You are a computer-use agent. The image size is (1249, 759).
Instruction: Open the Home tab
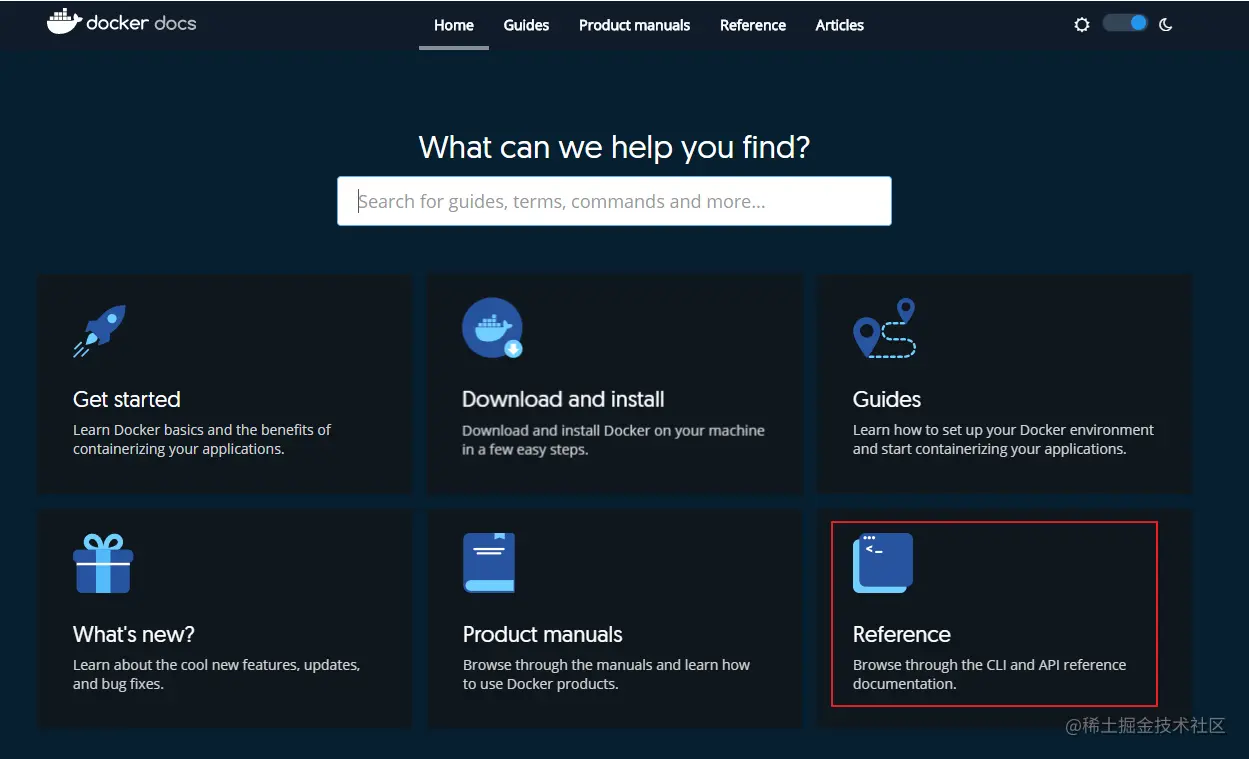454,25
